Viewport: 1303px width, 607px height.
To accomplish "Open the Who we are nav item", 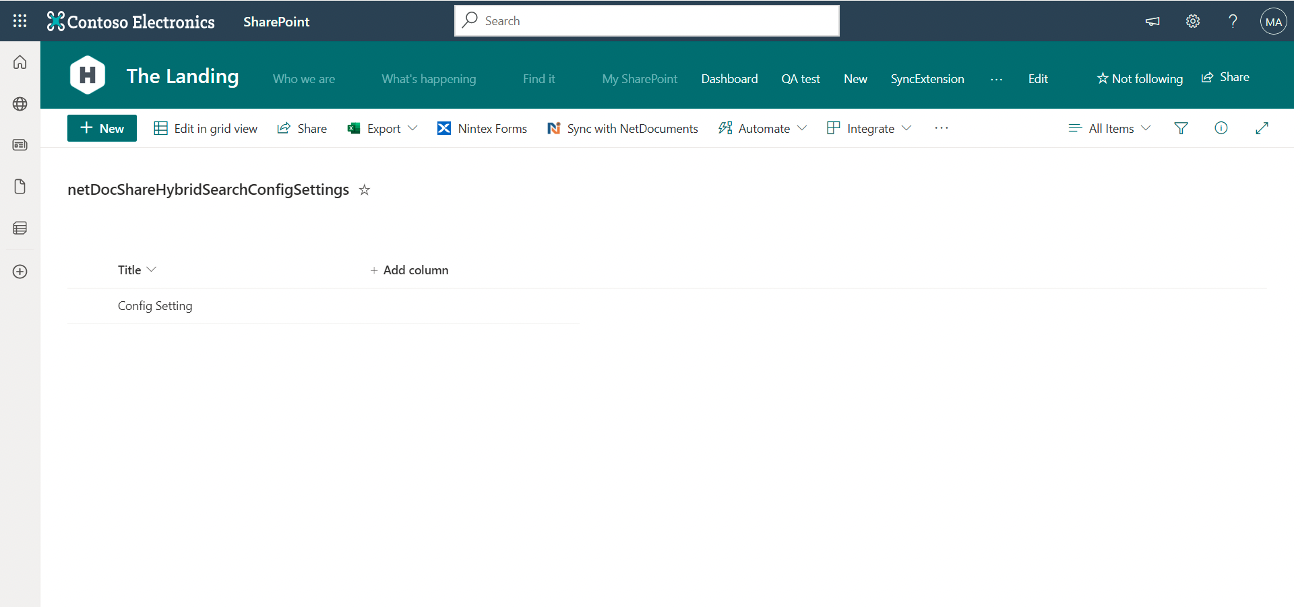I will coord(304,78).
